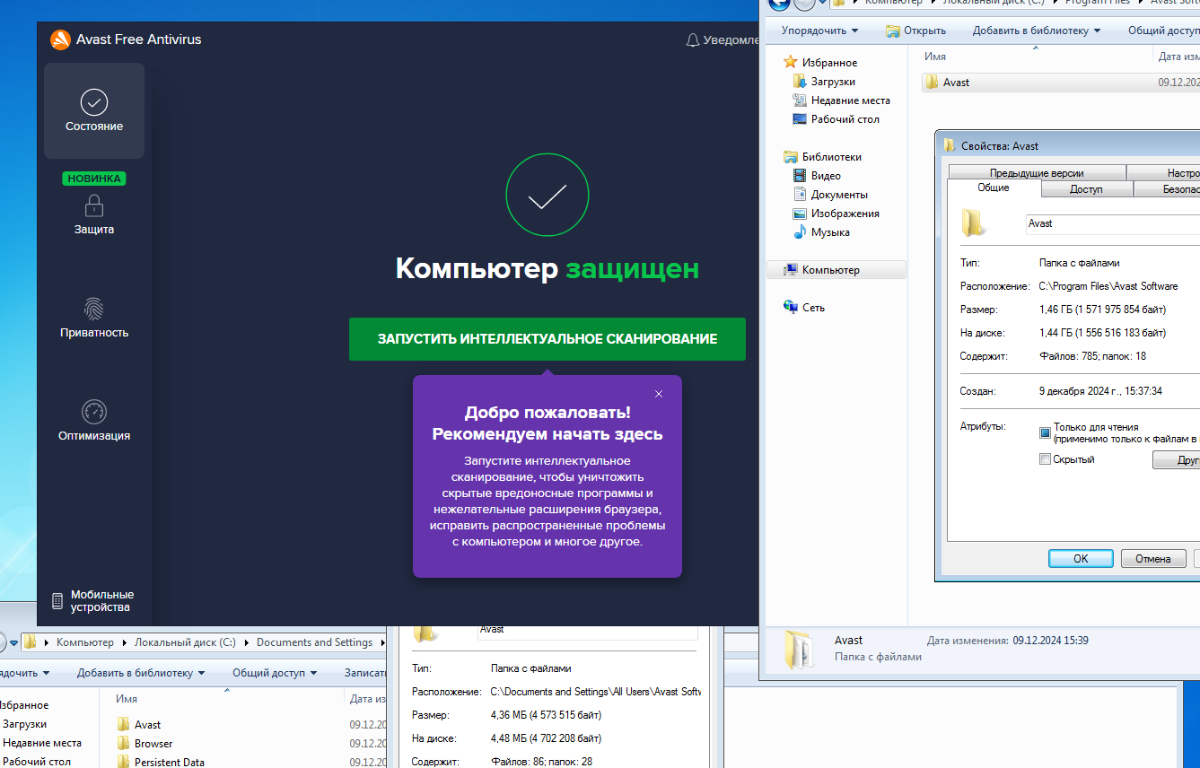Select the Avast folder in Program Files
This screenshot has height=768, width=1200.
click(956, 82)
